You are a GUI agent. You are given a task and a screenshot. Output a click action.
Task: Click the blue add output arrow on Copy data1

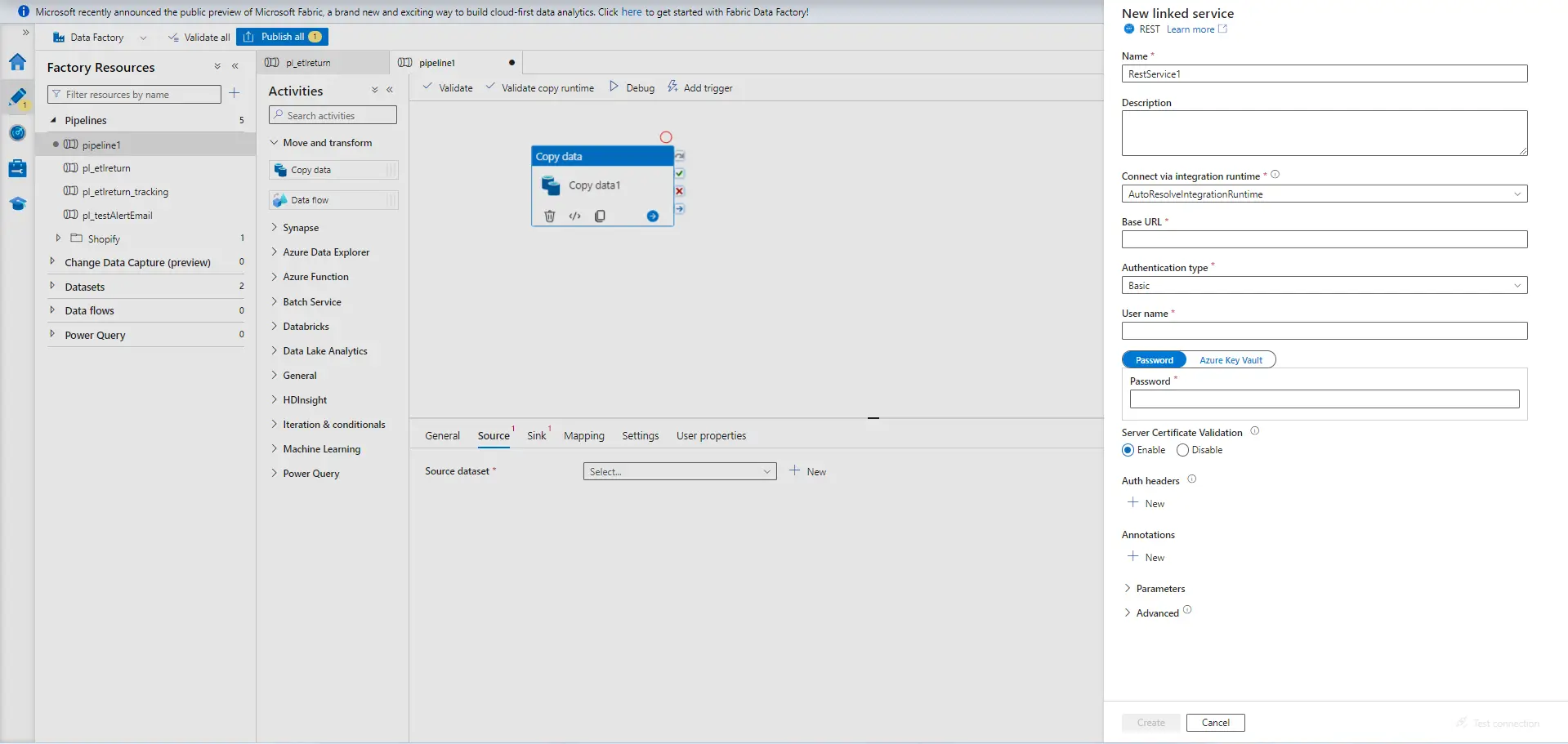point(653,216)
